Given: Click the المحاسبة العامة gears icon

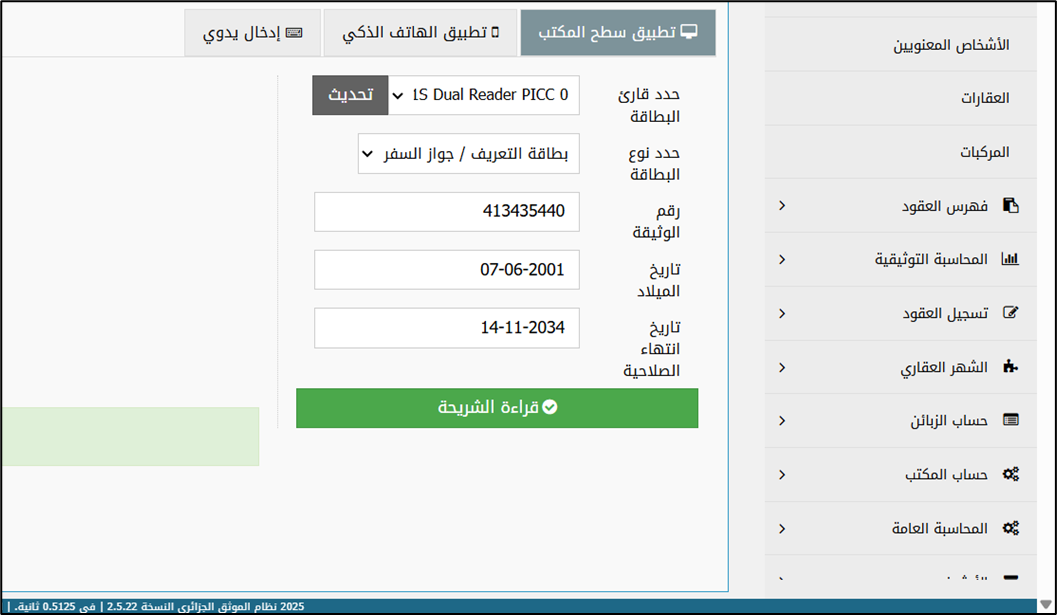Looking at the screenshot, I should click(x=1010, y=529).
